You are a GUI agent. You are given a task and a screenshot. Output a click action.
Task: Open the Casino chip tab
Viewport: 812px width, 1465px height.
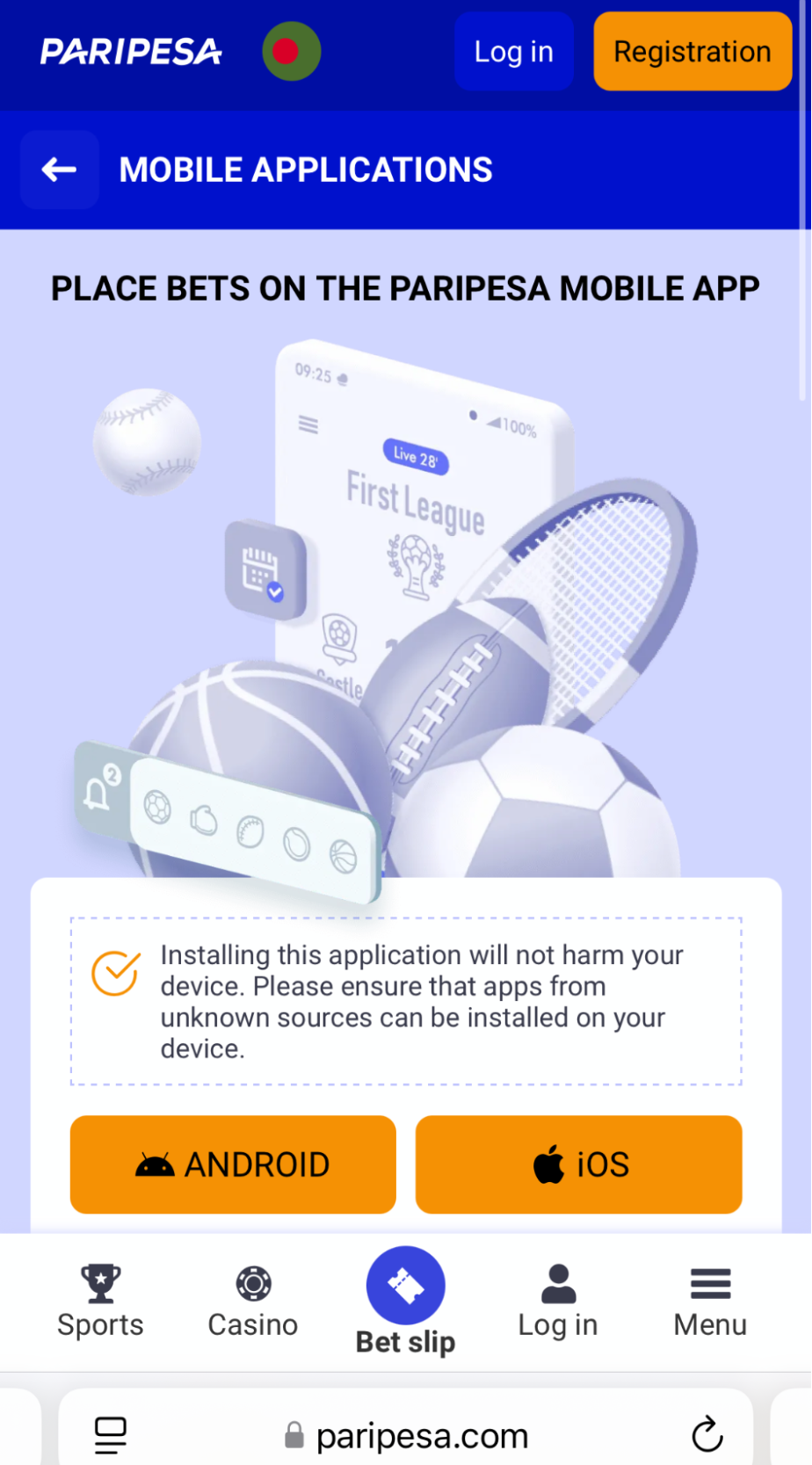point(253,1302)
